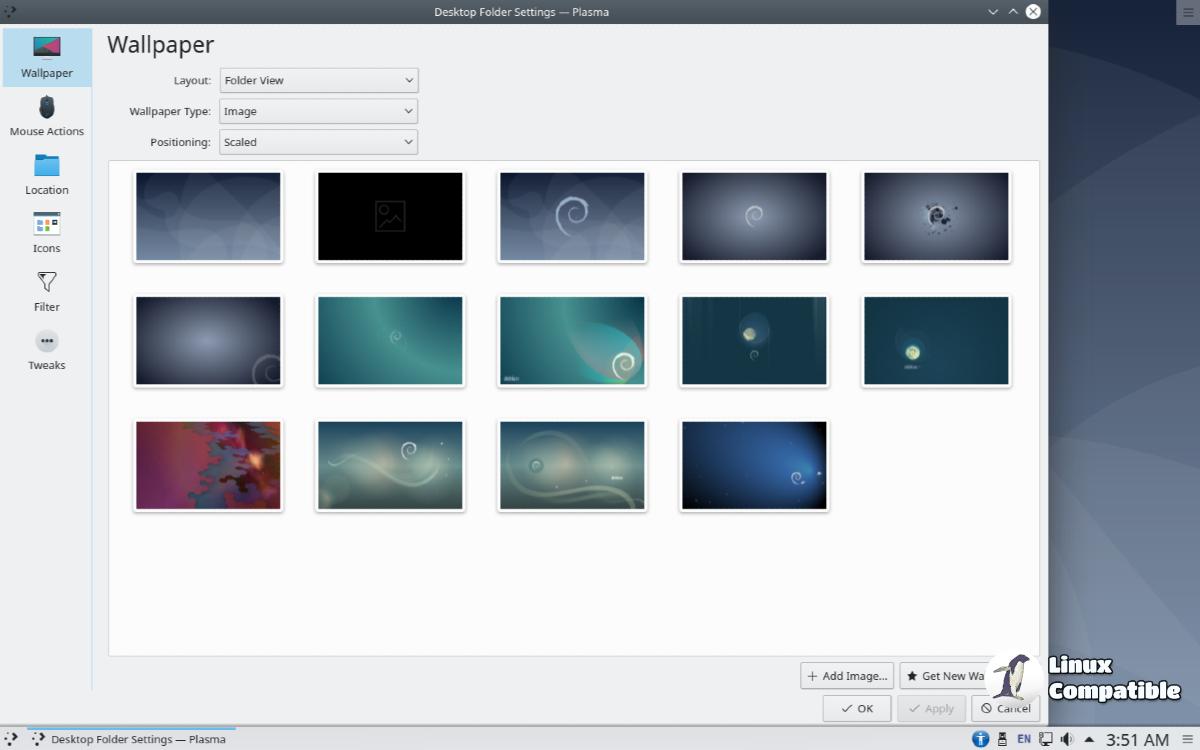Viewport: 1200px width, 750px height.
Task: Click the volume speaker tray icon
Action: pos(1067,739)
